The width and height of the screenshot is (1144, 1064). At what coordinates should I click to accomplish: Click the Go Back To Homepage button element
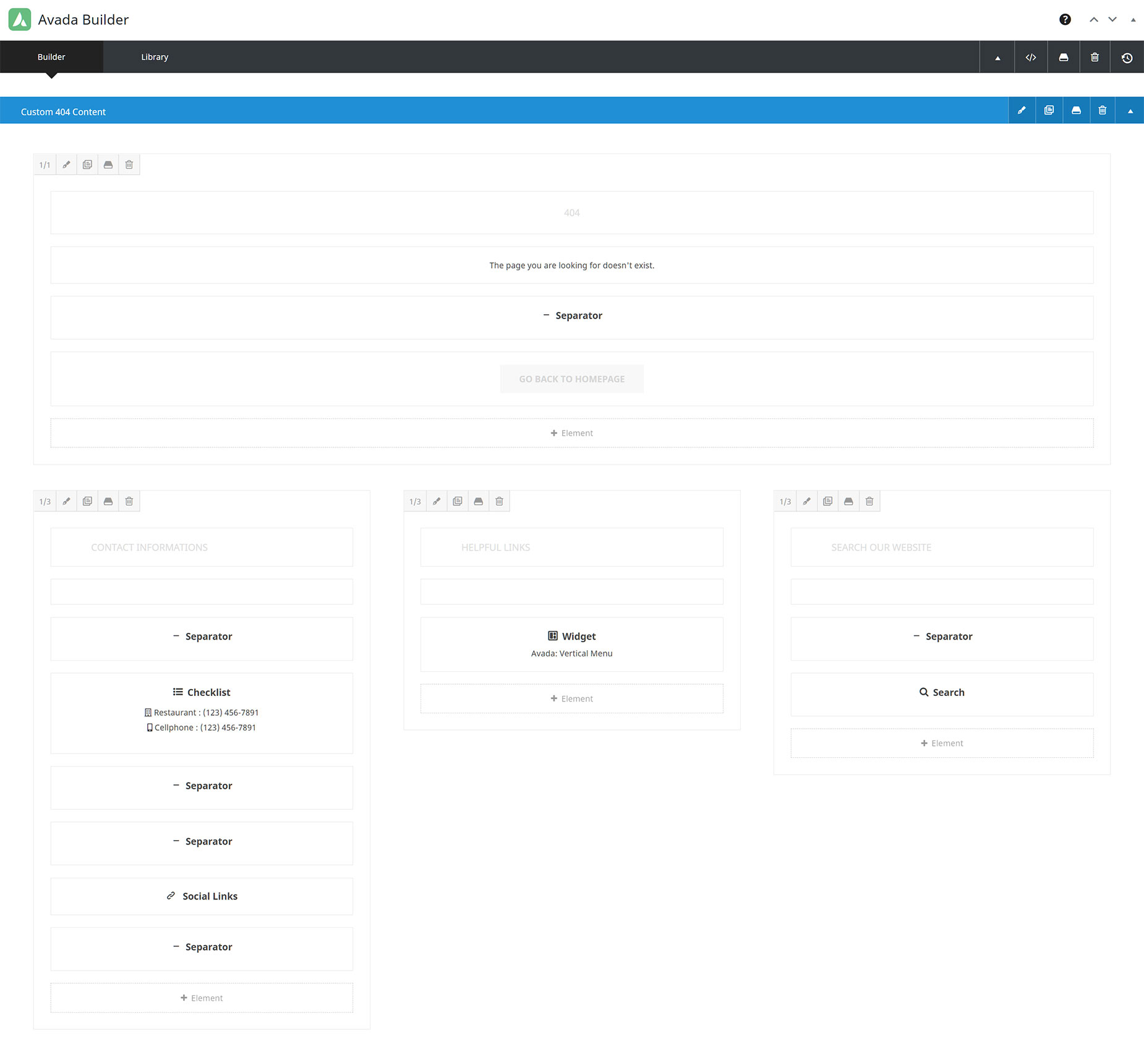click(x=571, y=379)
